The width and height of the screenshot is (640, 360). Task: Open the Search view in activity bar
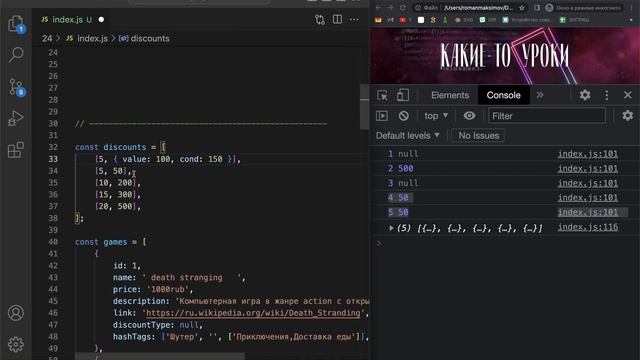coord(16,54)
